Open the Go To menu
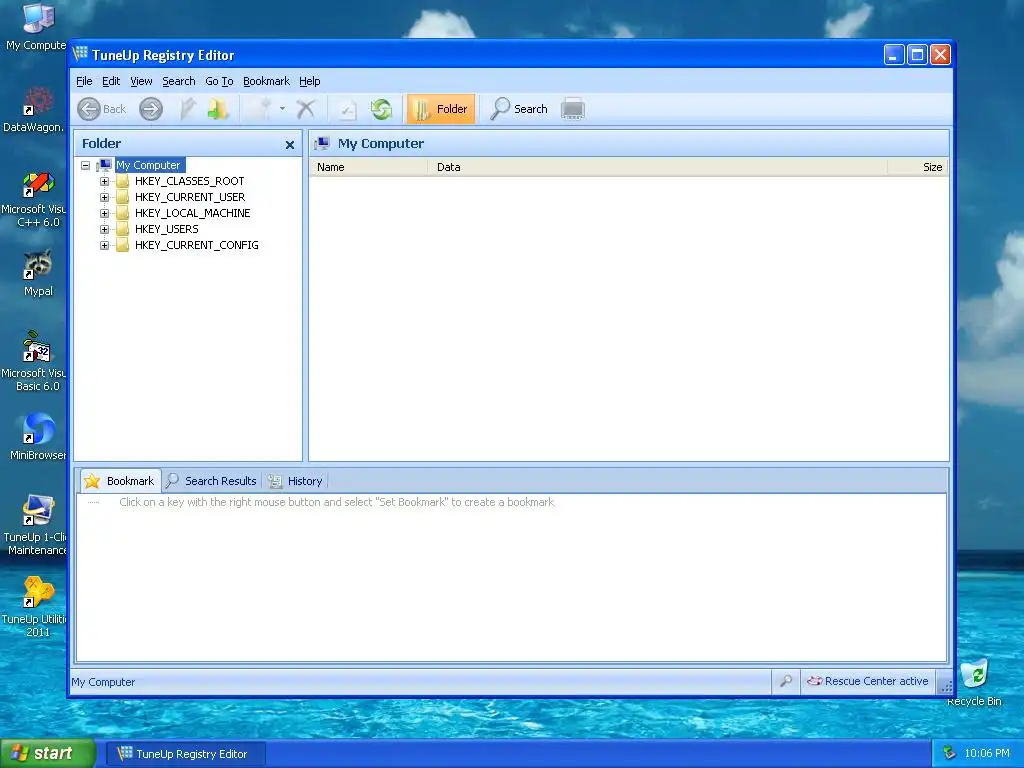 tap(219, 81)
